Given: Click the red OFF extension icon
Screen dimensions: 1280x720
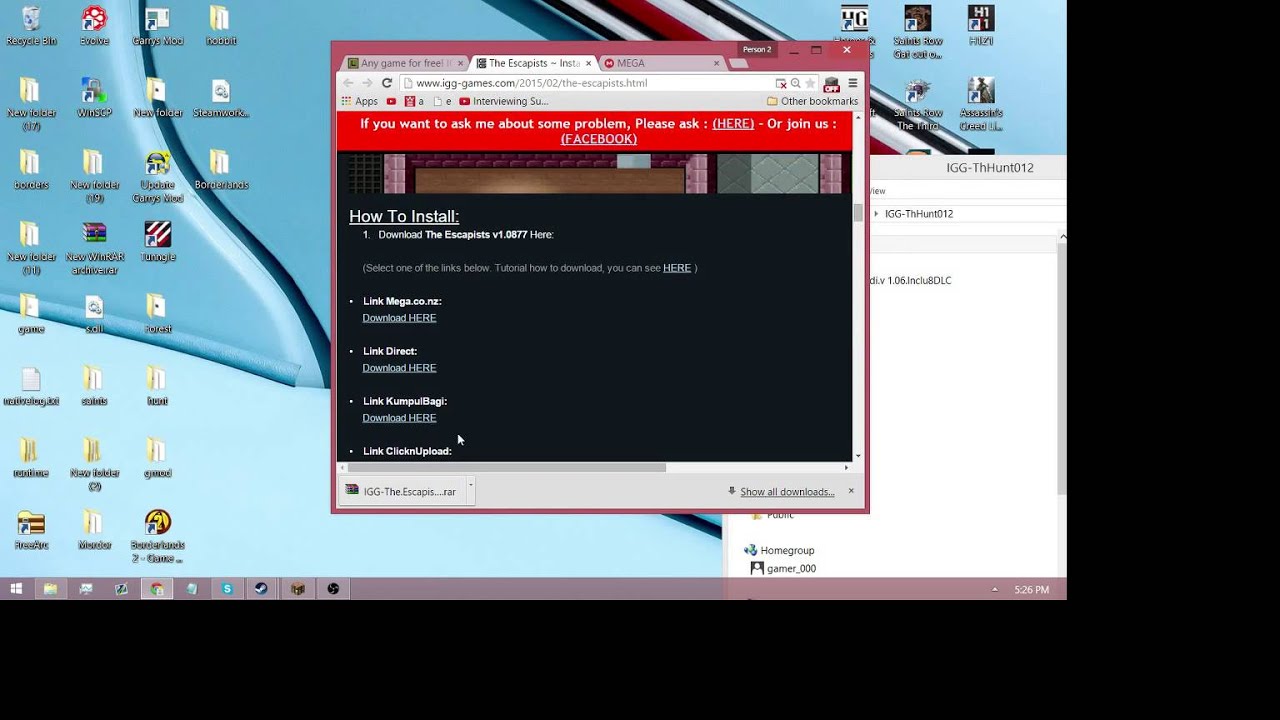Looking at the screenshot, I should (x=831, y=84).
